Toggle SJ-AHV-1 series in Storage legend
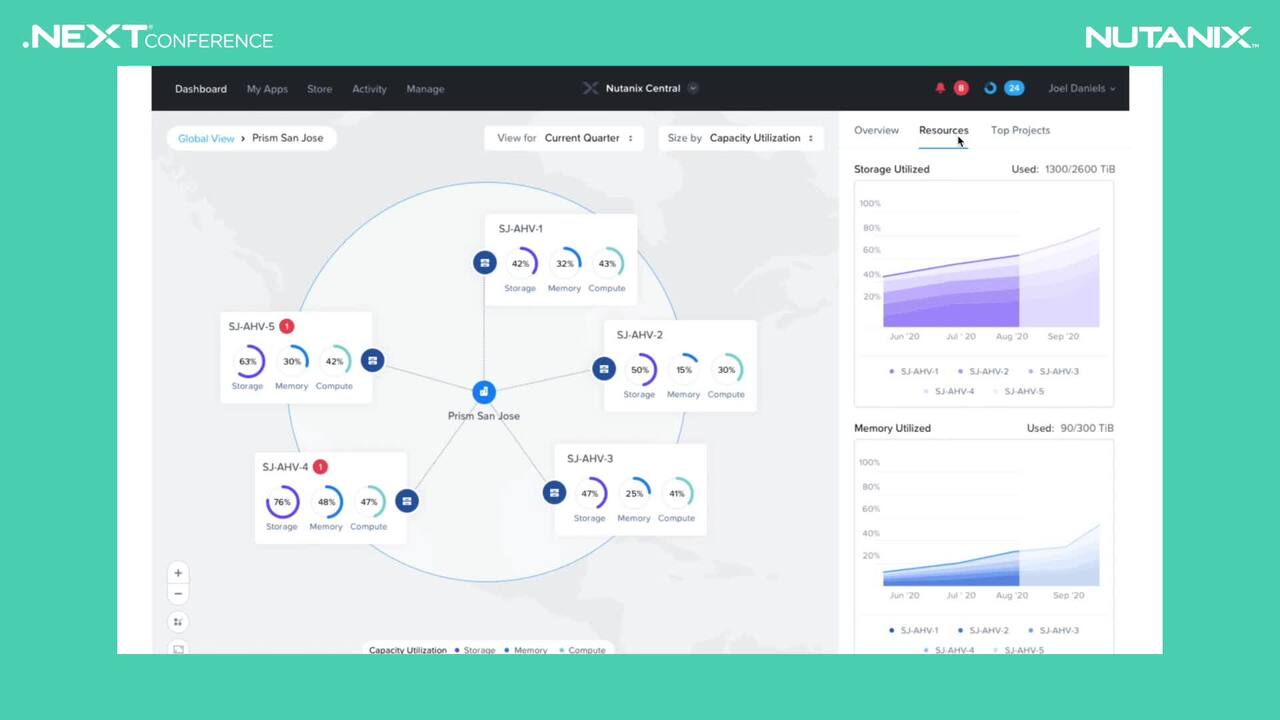 coord(914,372)
